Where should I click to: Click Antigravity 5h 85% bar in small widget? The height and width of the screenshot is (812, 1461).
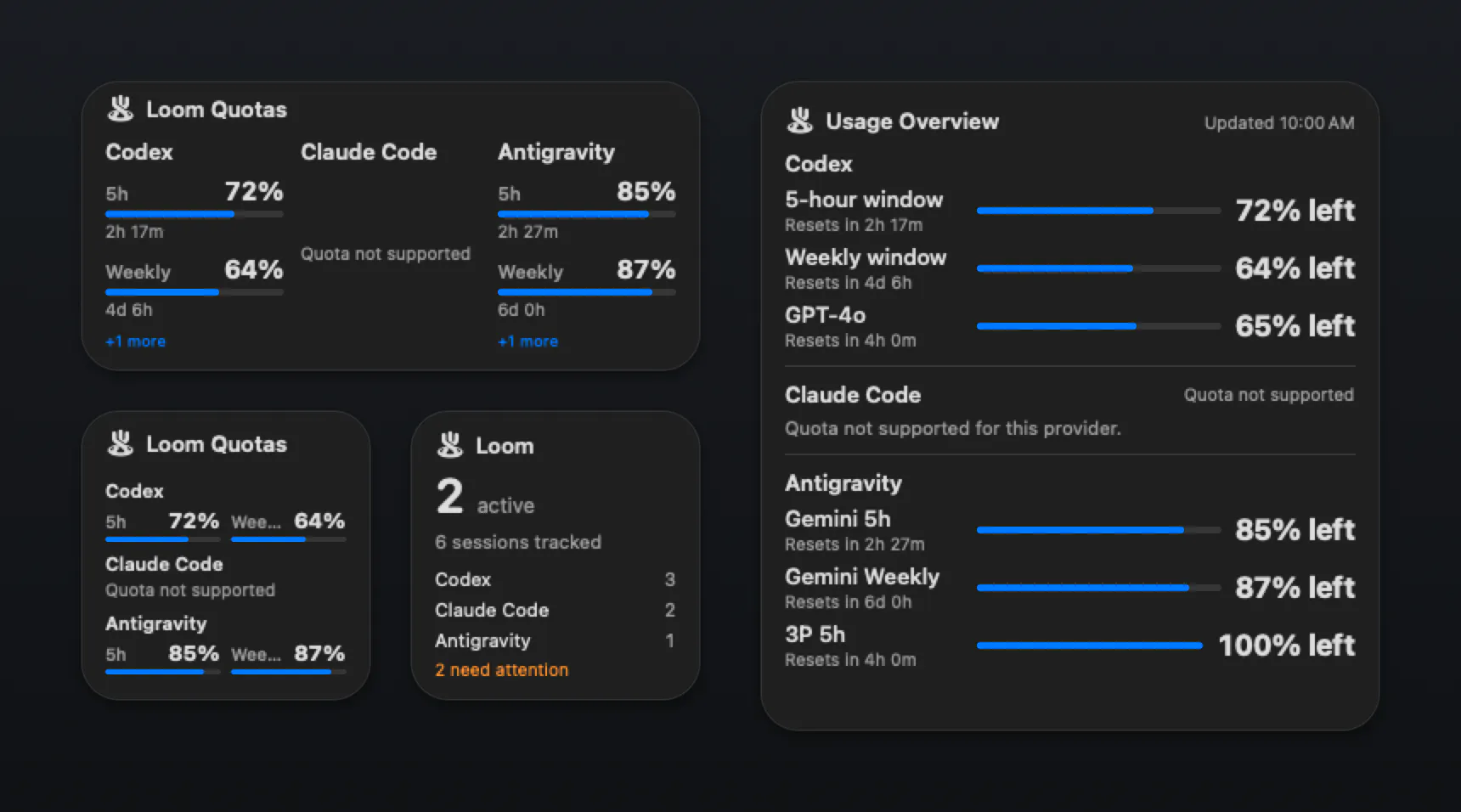[162, 672]
